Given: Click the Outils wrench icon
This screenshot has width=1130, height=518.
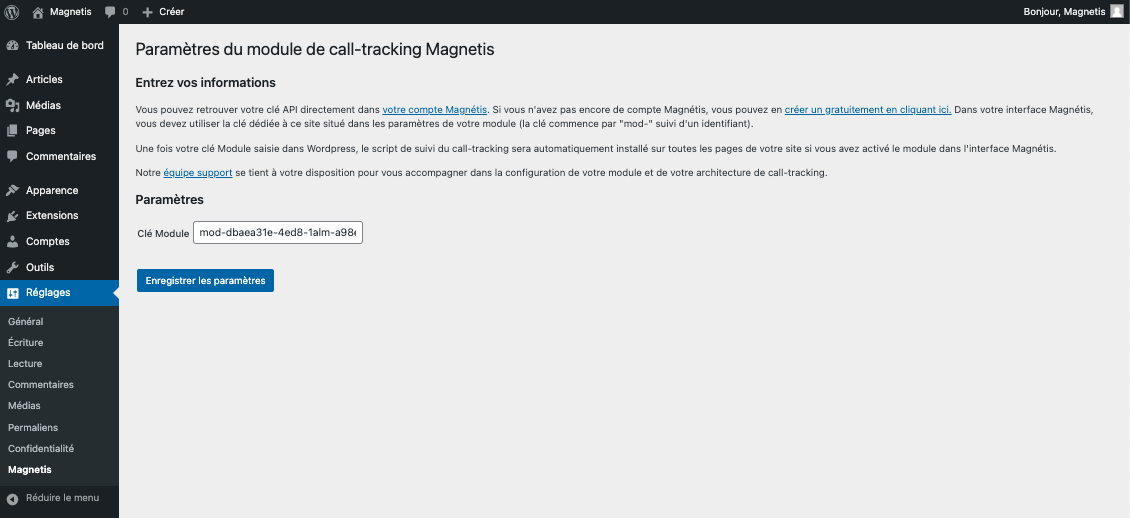Looking at the screenshot, I should [x=12, y=267].
